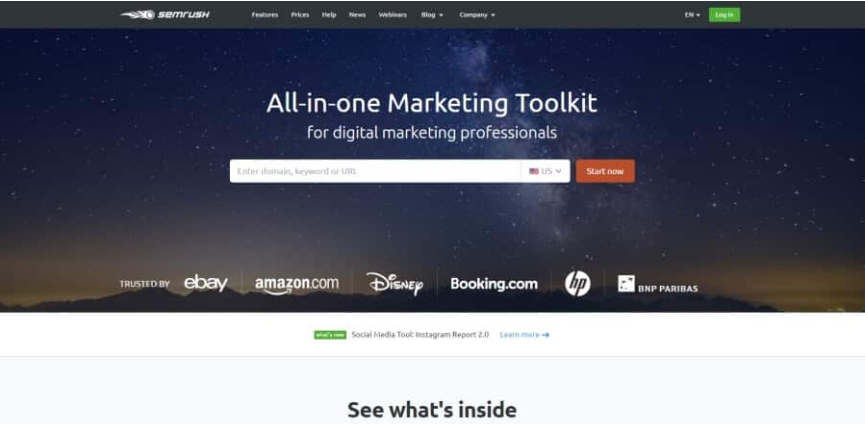Click the HP circular logo

(578, 283)
